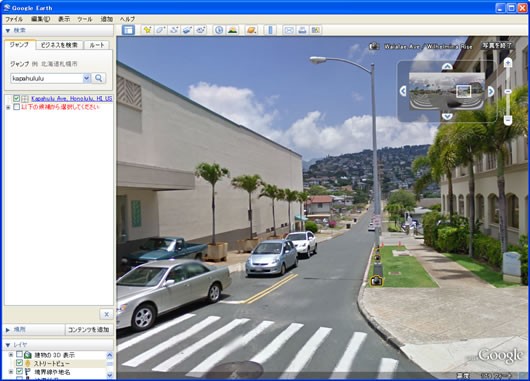Select the ジャンプ tab
The image size is (530, 381).
19,45
